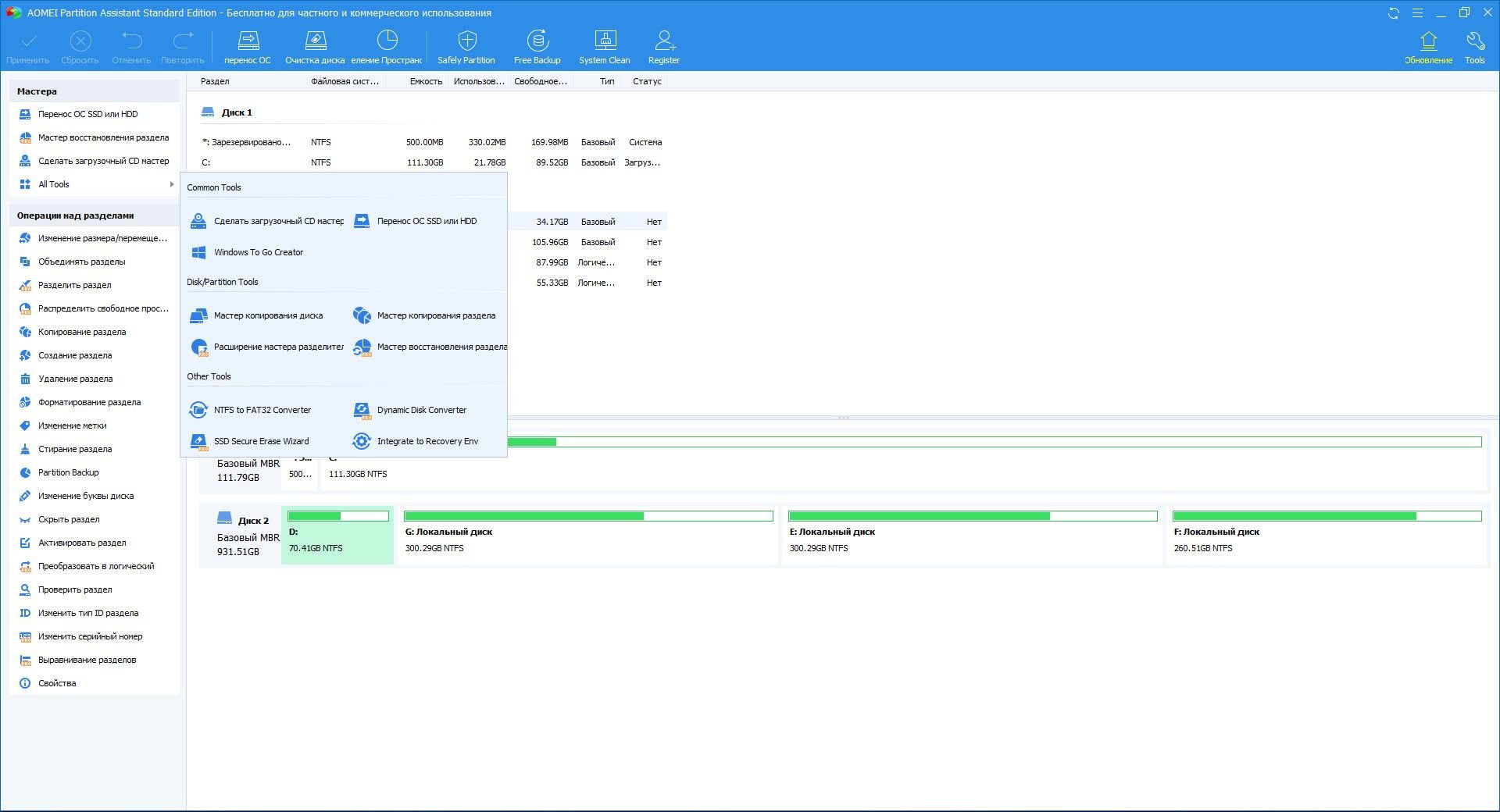Viewport: 1500px width, 812px height.
Task: Choose Integrate to Recovery Env
Action: (x=427, y=441)
